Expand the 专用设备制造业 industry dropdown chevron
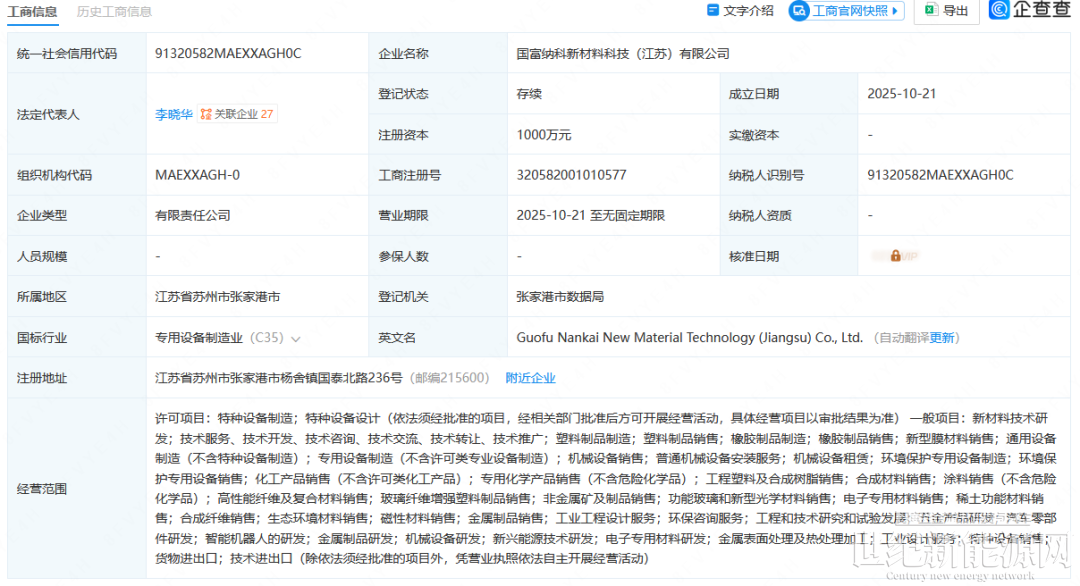The width and height of the screenshot is (1080, 586). pos(296,339)
